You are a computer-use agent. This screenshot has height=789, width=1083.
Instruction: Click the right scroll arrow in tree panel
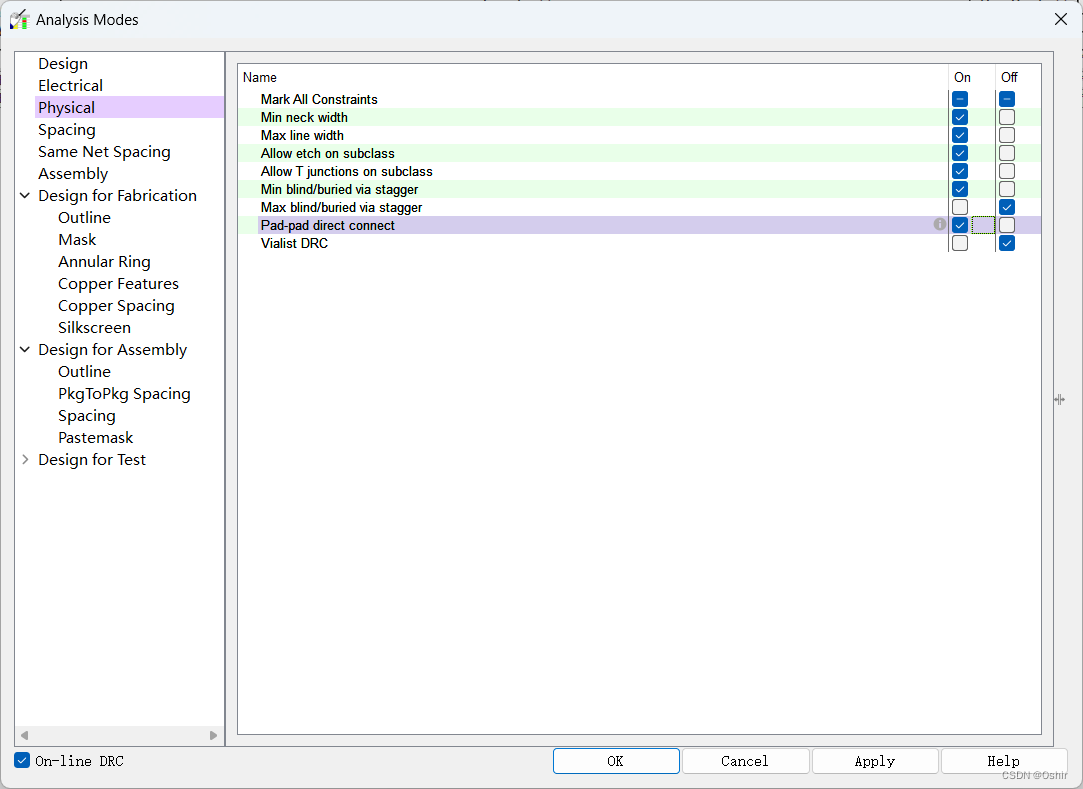pos(213,735)
